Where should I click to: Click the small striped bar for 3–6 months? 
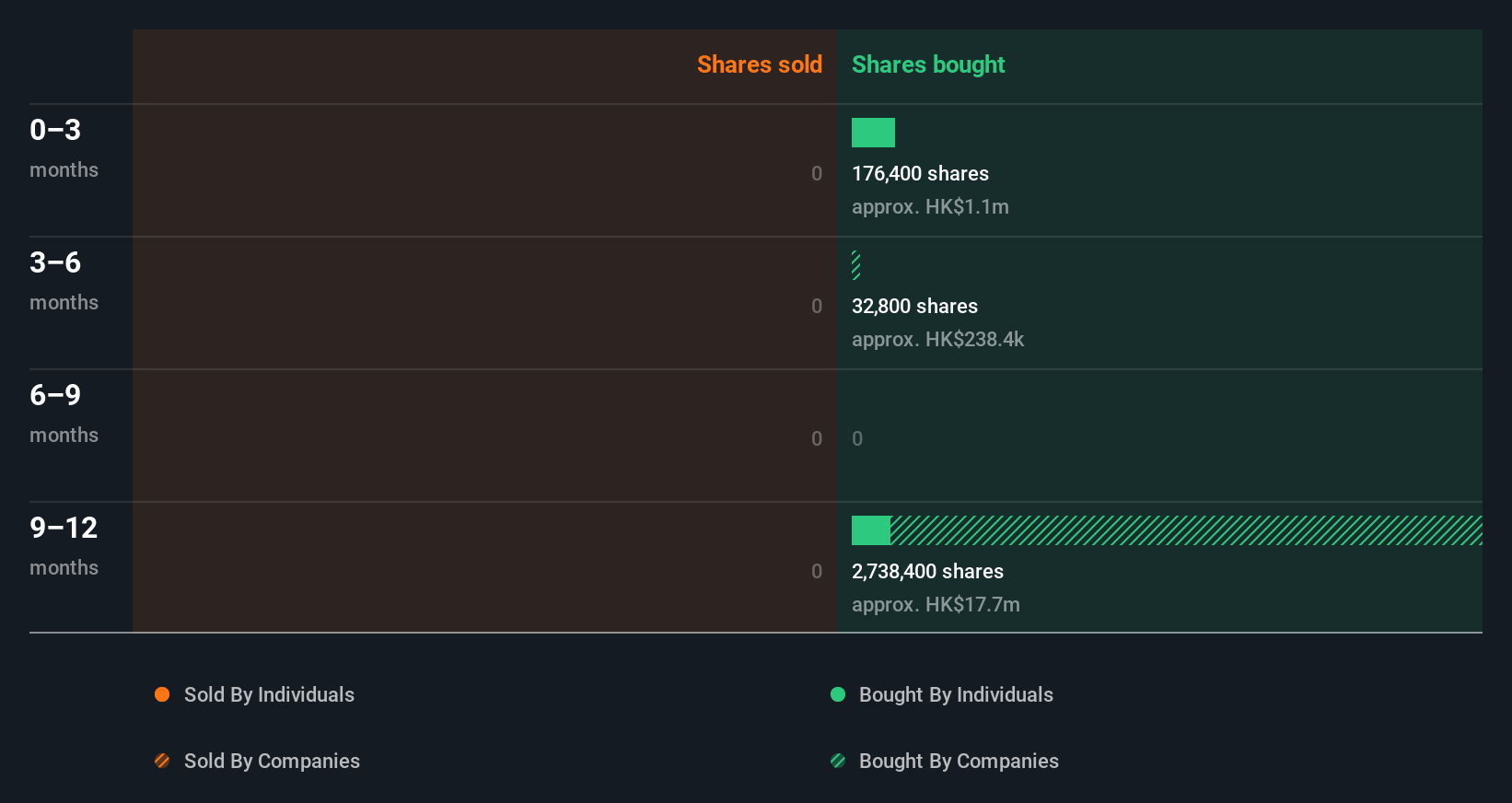click(856, 265)
